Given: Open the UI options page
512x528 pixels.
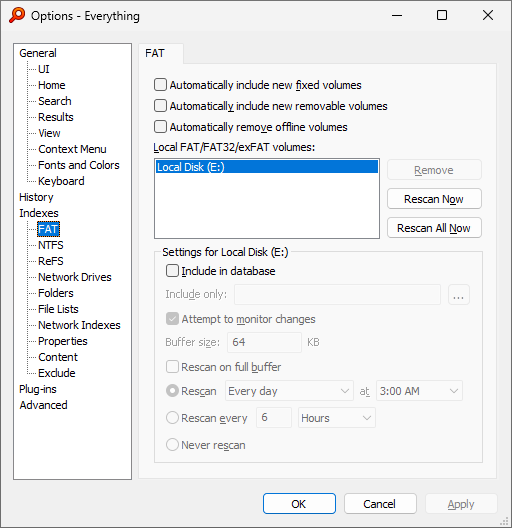Looking at the screenshot, I should [44, 69].
